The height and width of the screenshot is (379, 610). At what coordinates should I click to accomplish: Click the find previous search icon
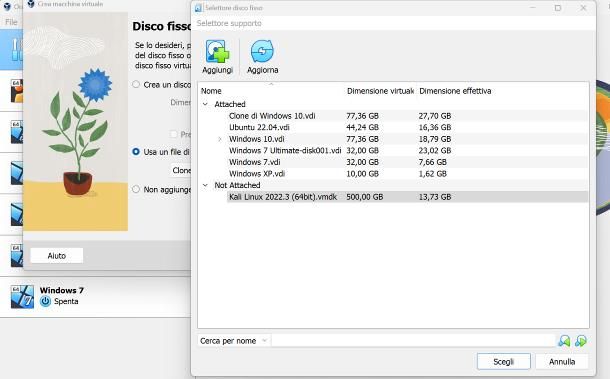(564, 341)
